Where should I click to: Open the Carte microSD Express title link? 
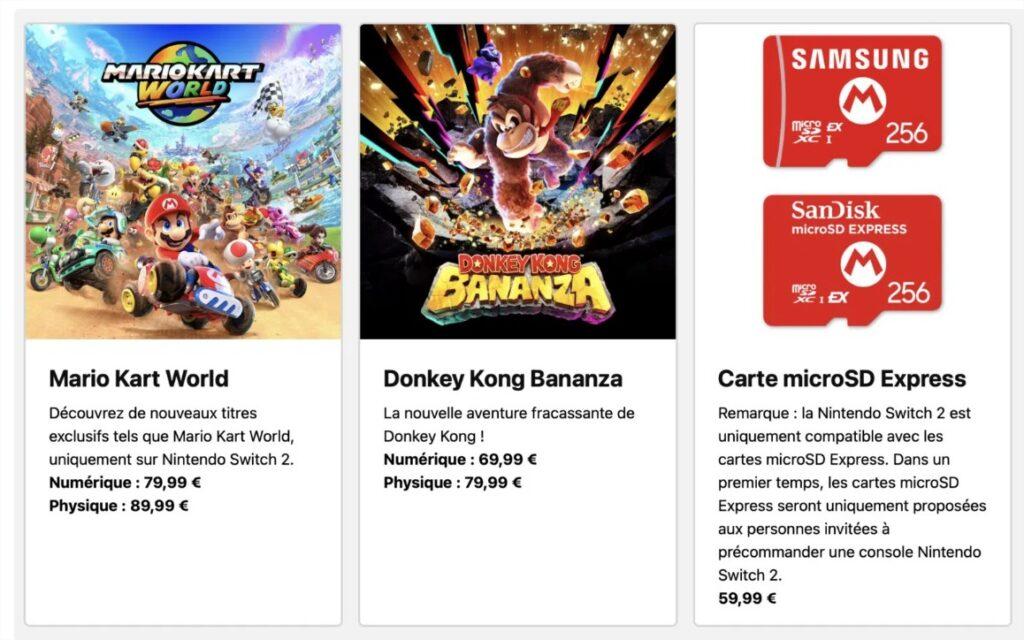(842, 379)
